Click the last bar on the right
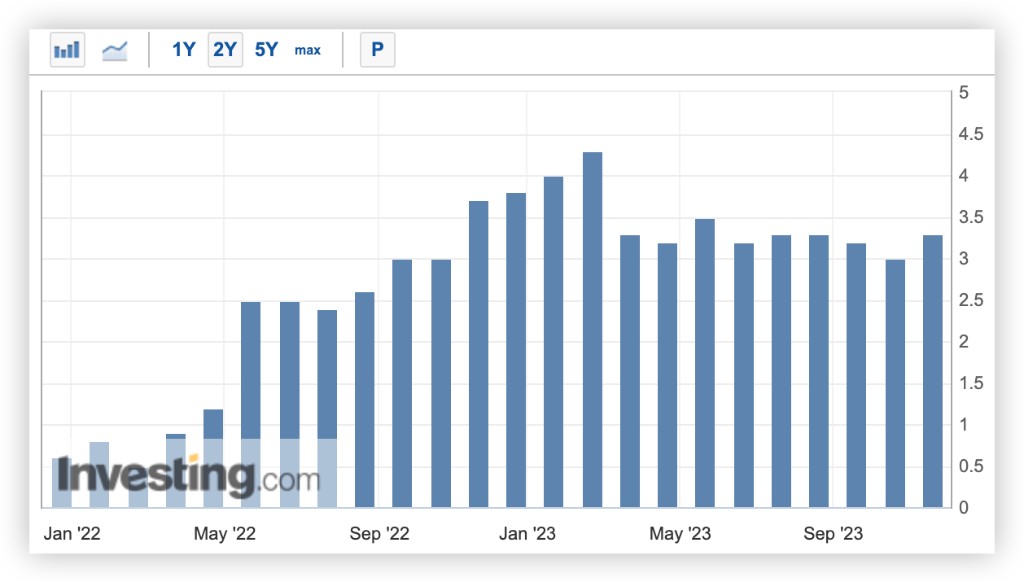Screen dimensions: 1024x582 (x=933, y=371)
